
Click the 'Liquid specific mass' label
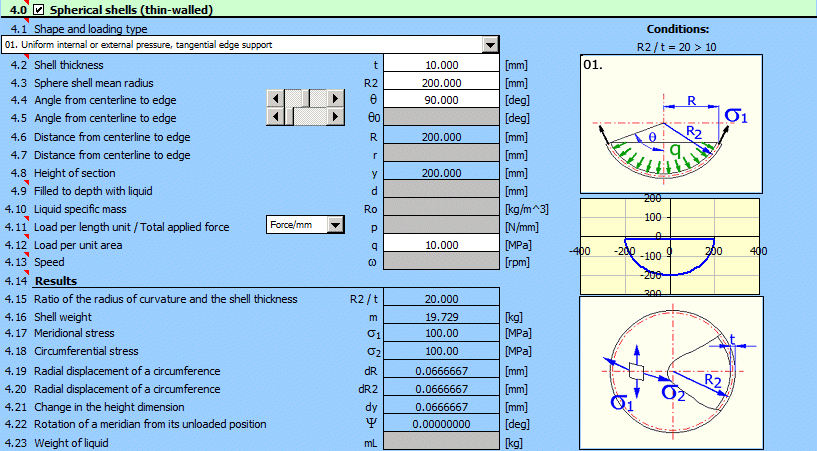click(80, 209)
